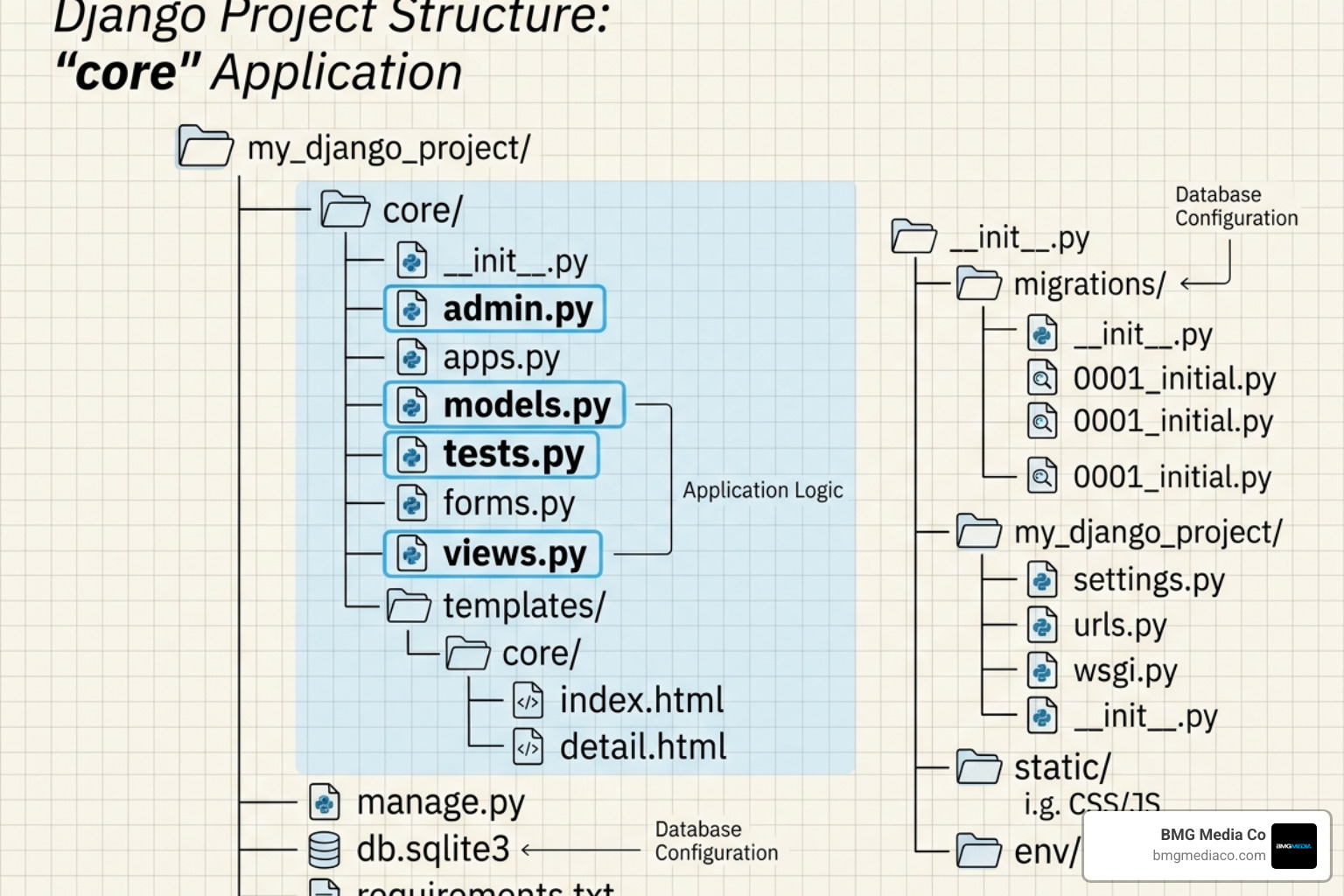This screenshot has width=1344, height=896.
Task: Open the migrations folder icon
Action: pyautogui.click(x=979, y=284)
